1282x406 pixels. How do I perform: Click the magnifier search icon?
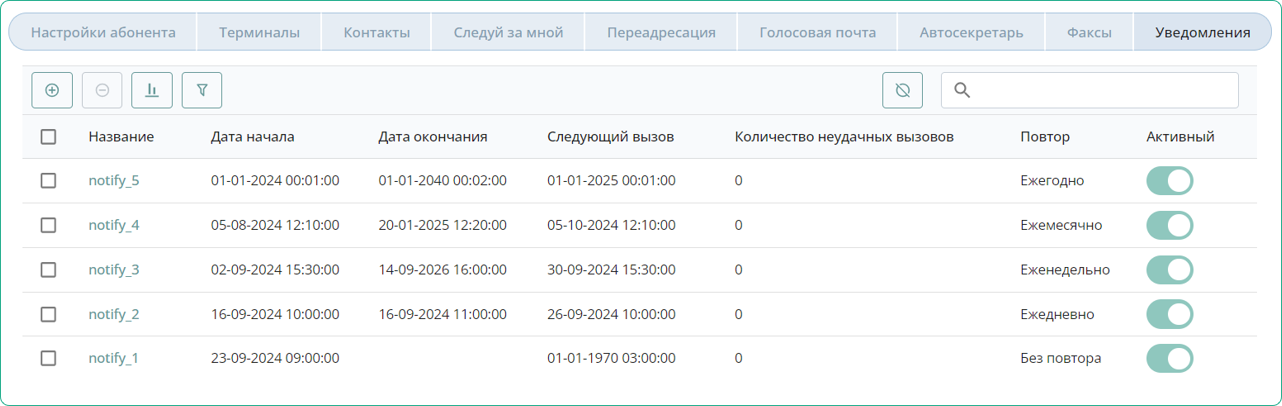coord(962,90)
